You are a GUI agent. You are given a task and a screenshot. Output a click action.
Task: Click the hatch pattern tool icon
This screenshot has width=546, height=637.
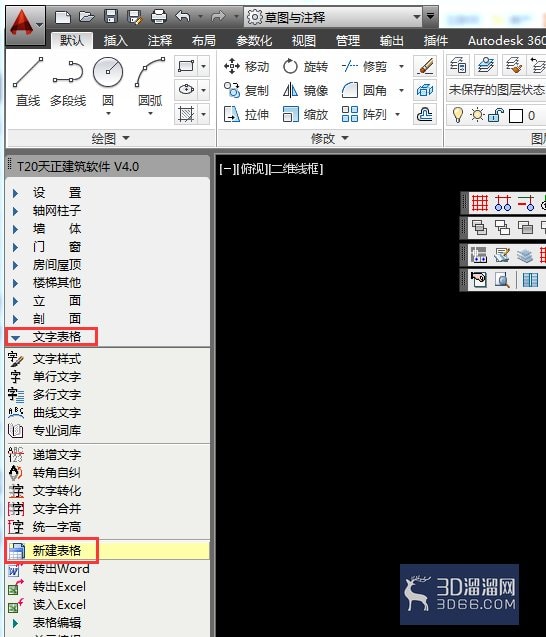(186, 114)
